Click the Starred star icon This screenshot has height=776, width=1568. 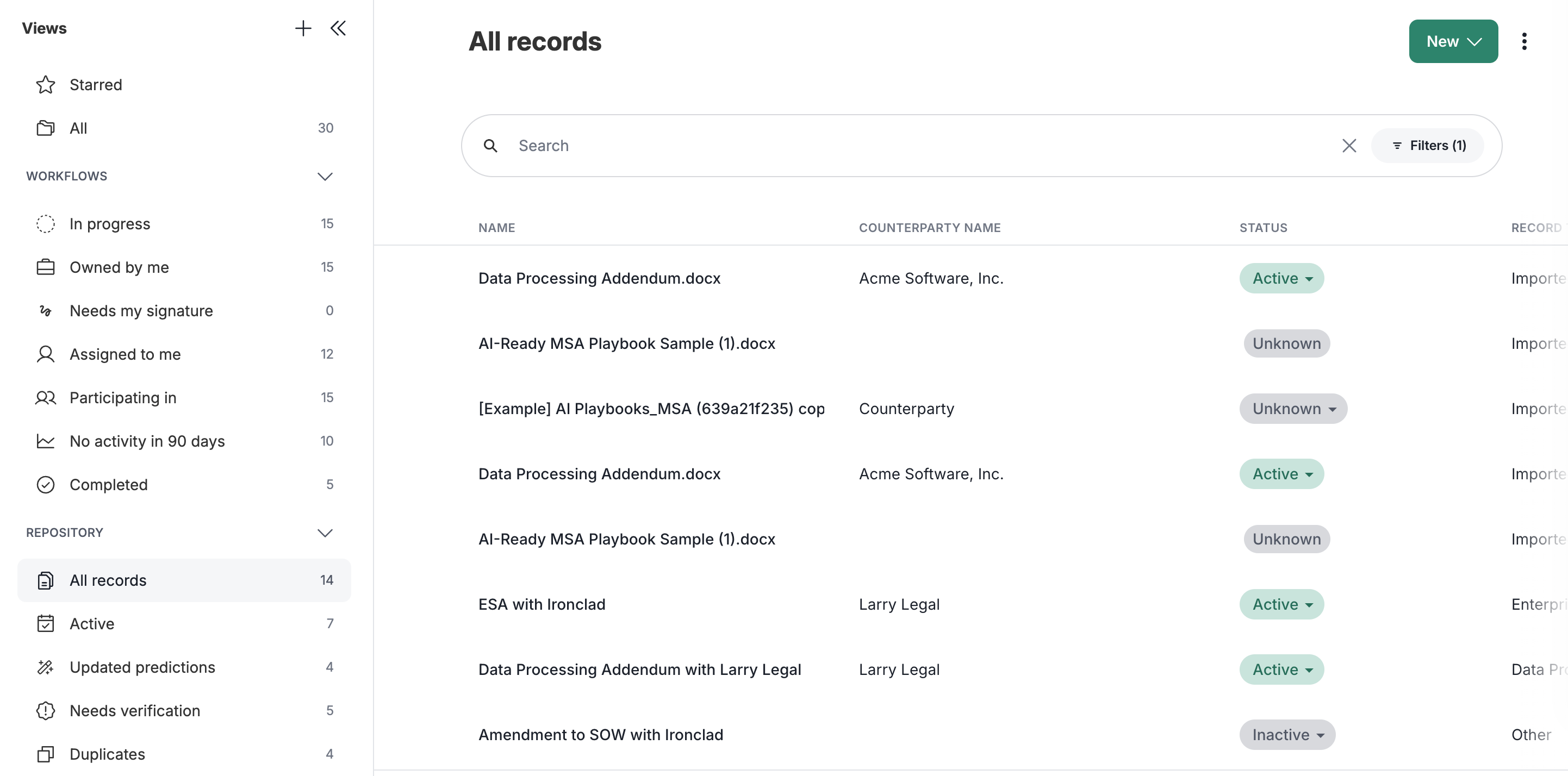coord(46,85)
